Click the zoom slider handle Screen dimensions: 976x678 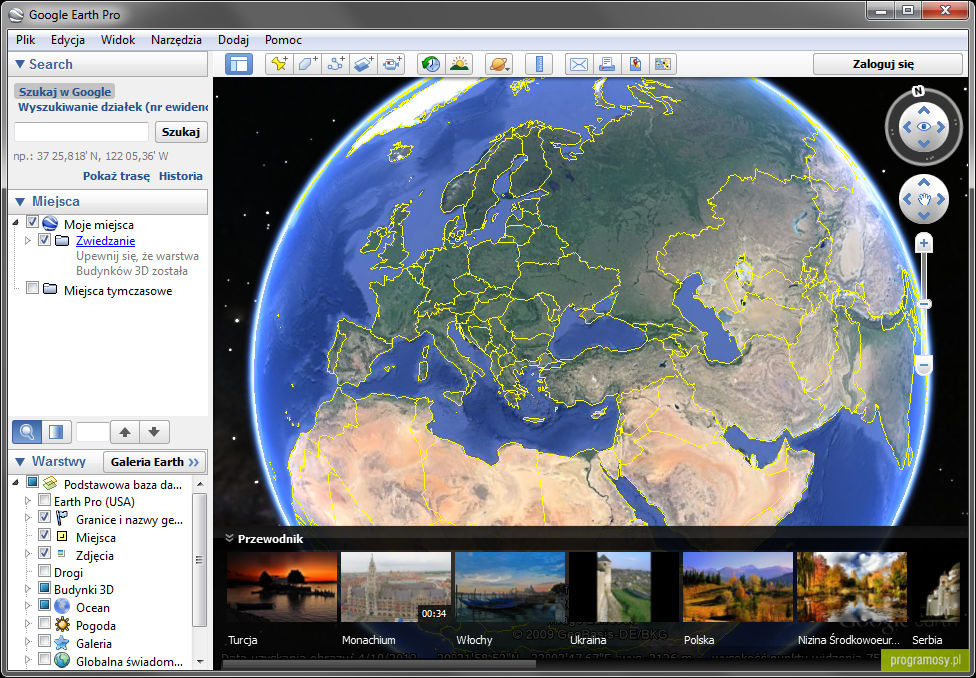tap(924, 304)
